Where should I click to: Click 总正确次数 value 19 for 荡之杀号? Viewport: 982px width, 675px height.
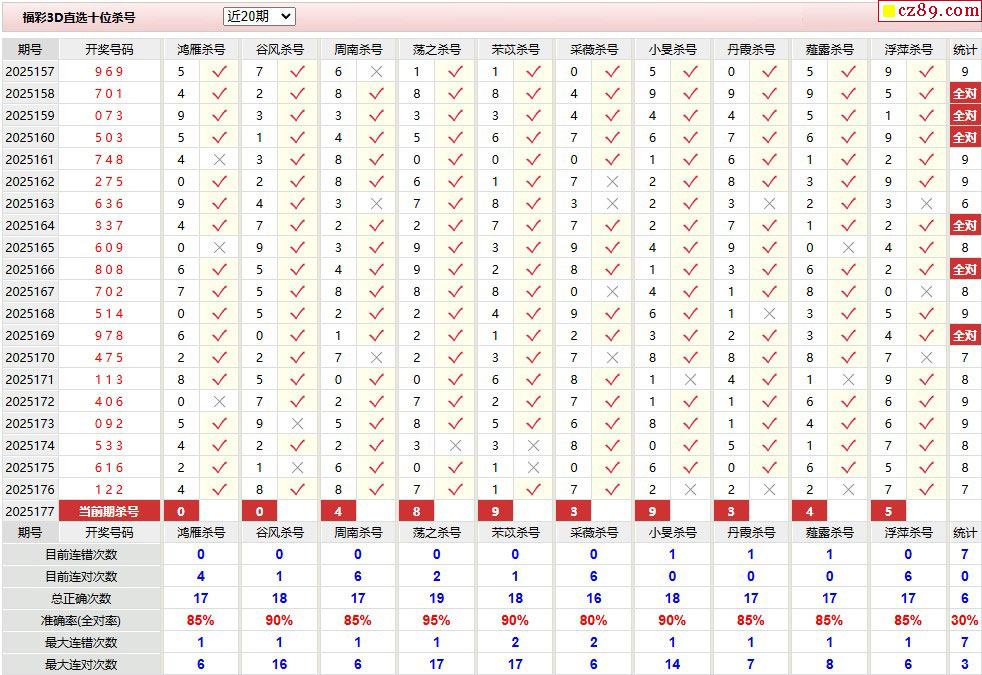[437, 599]
